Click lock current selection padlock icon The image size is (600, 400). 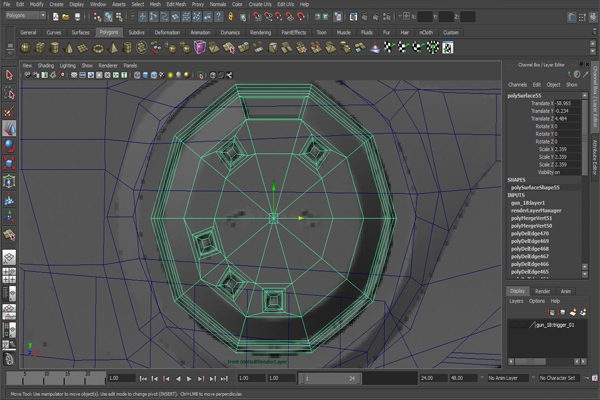click(x=231, y=16)
